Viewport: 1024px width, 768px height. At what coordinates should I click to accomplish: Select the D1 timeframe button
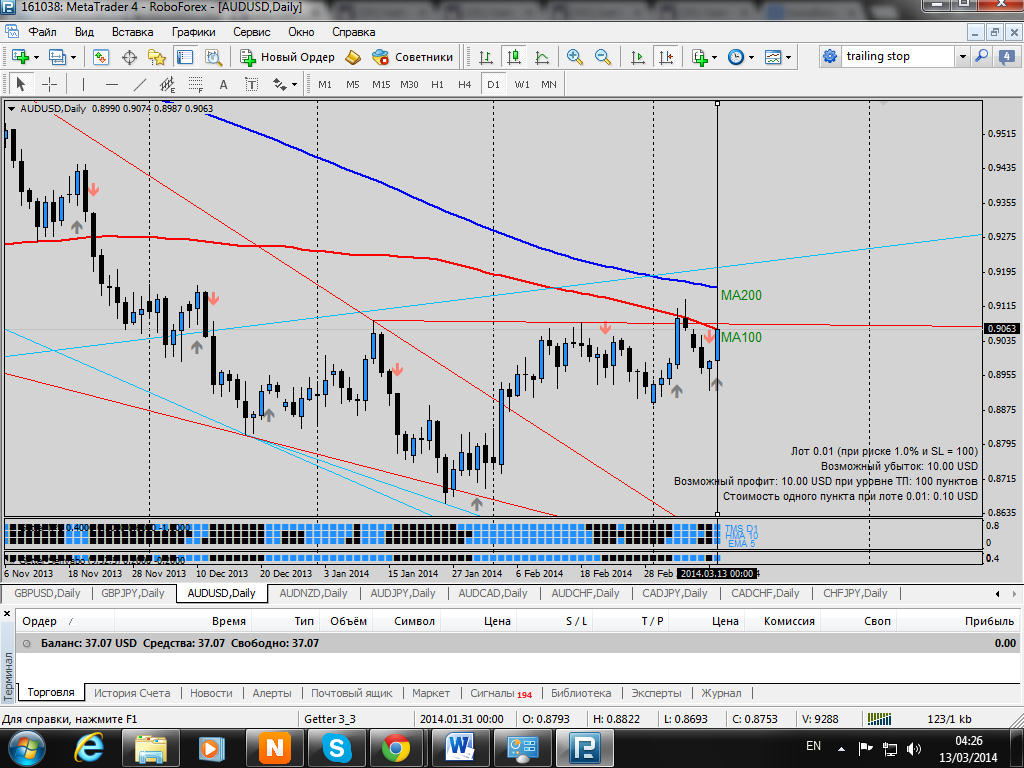pyautogui.click(x=493, y=84)
